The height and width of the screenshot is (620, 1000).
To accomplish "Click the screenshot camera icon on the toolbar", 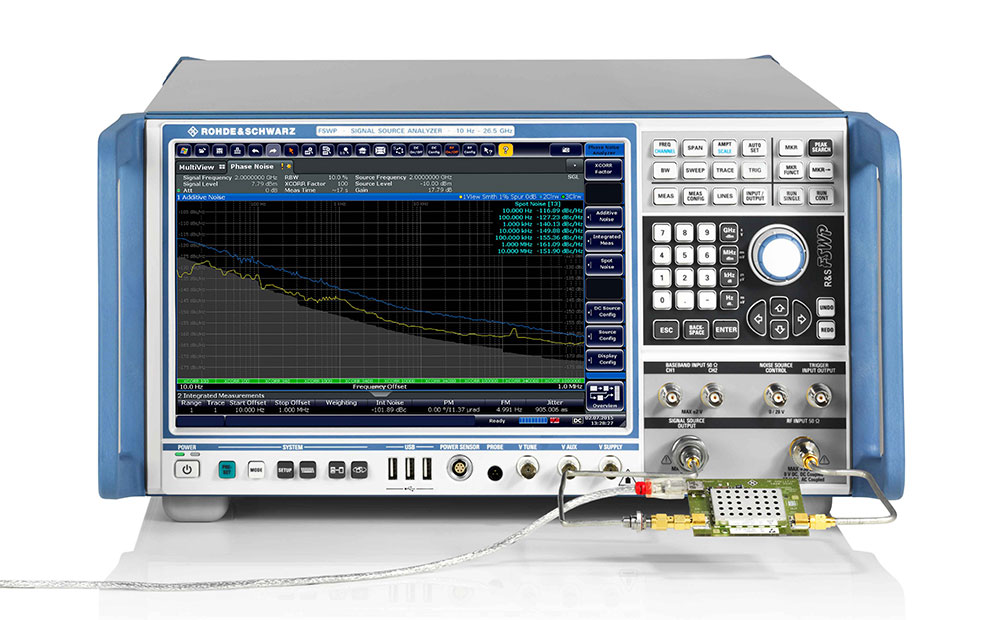I will click(x=567, y=153).
